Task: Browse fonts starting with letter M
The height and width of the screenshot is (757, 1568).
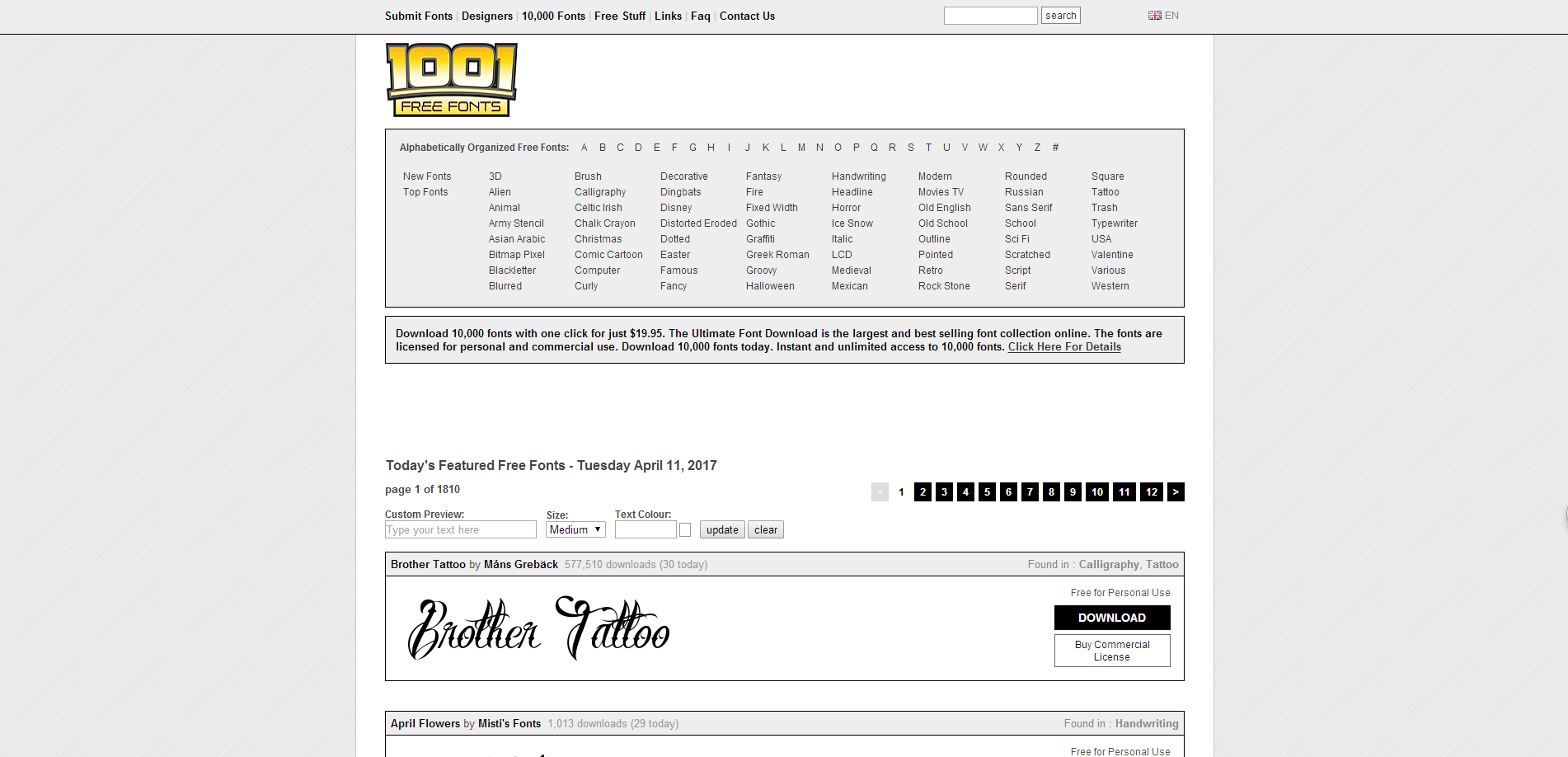Action: (x=801, y=148)
